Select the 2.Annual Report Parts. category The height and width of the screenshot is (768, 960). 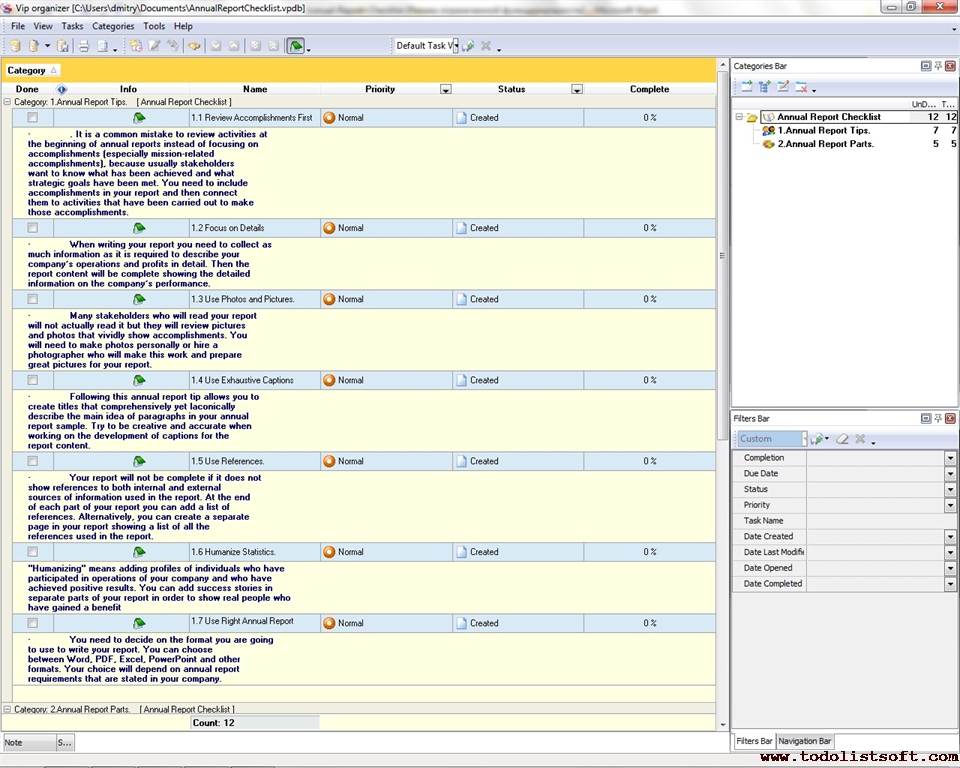[825, 144]
